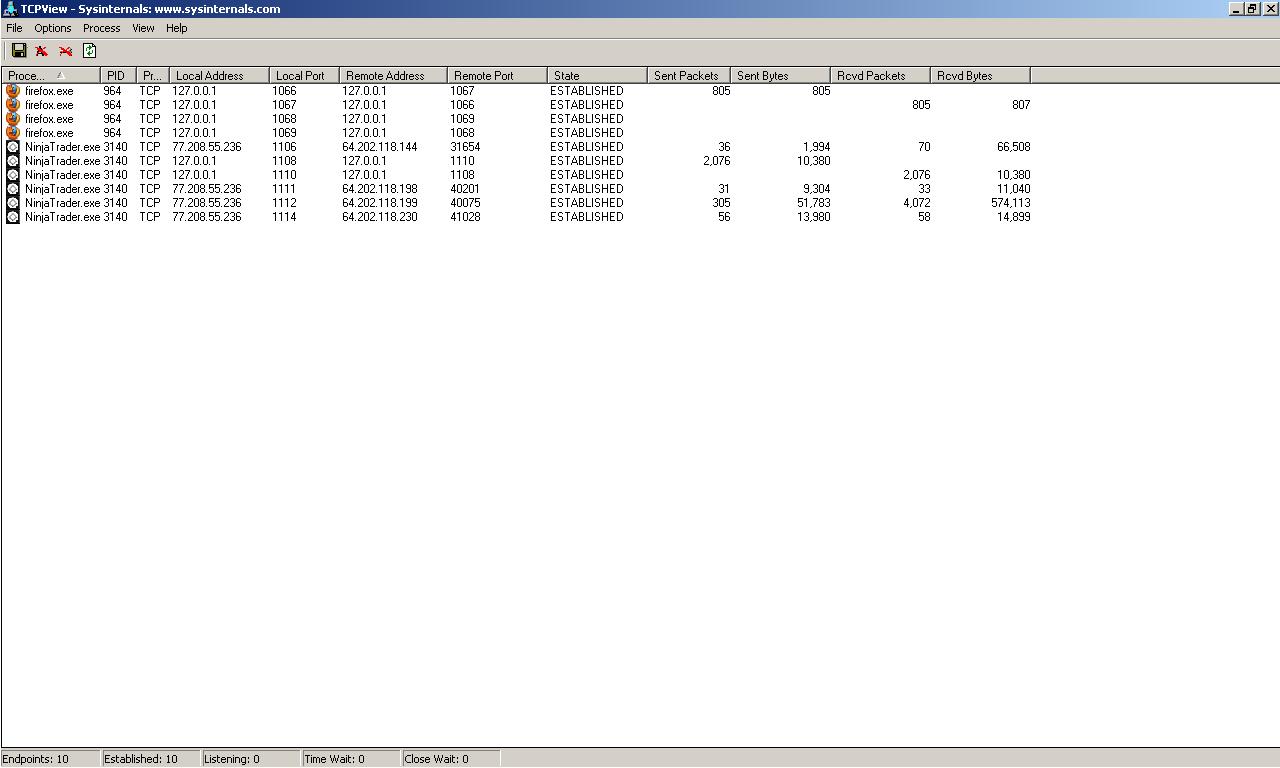This screenshot has height=768, width=1280.
Task: Sort by the Rcvd Bytes column header
Action: [981, 76]
